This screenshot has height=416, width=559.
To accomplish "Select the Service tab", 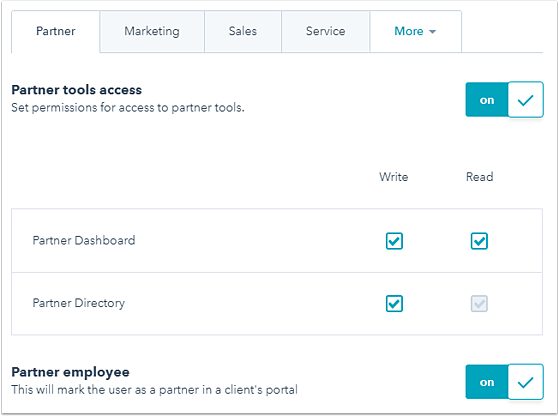I will point(325,31).
